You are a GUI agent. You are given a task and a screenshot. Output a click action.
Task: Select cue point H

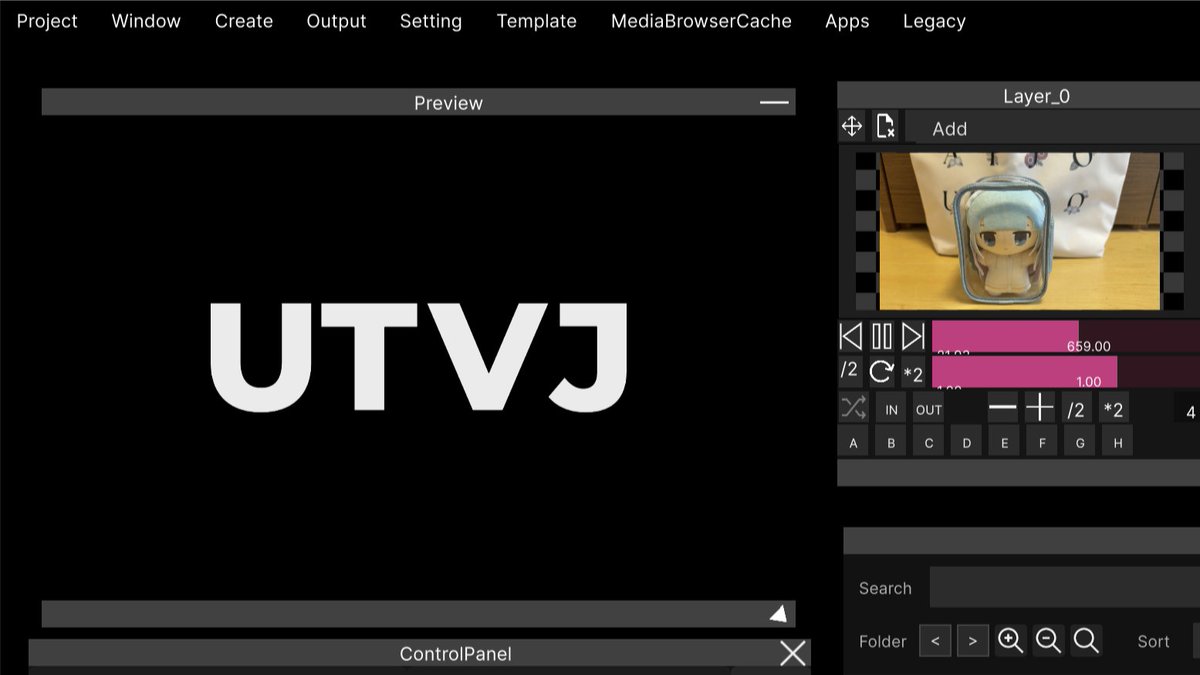tap(1117, 442)
